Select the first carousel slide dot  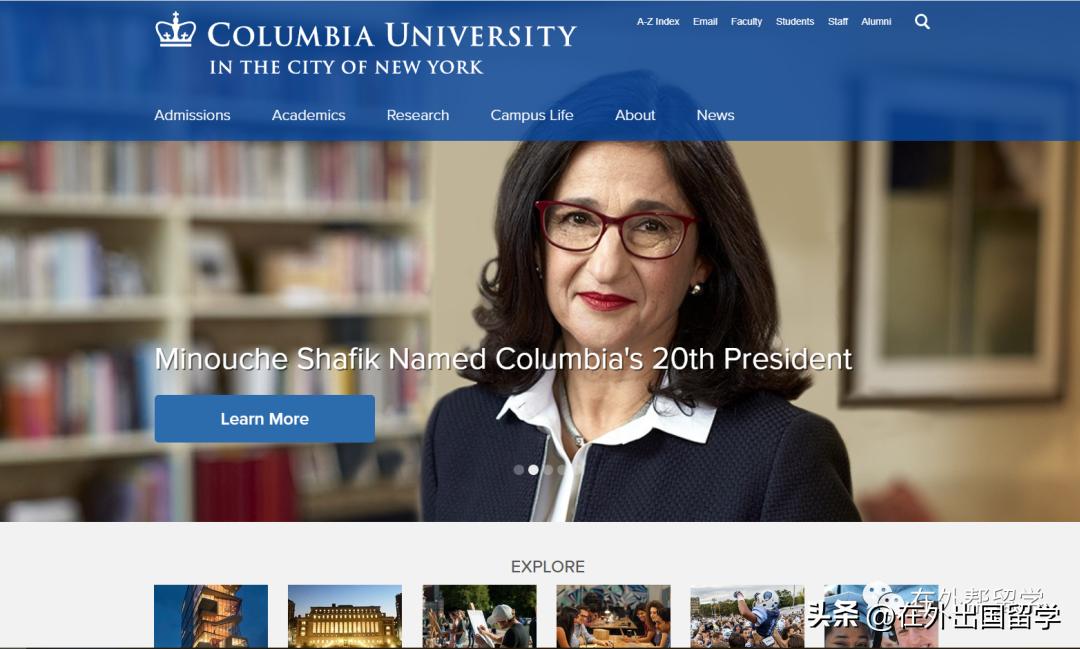[x=519, y=470]
